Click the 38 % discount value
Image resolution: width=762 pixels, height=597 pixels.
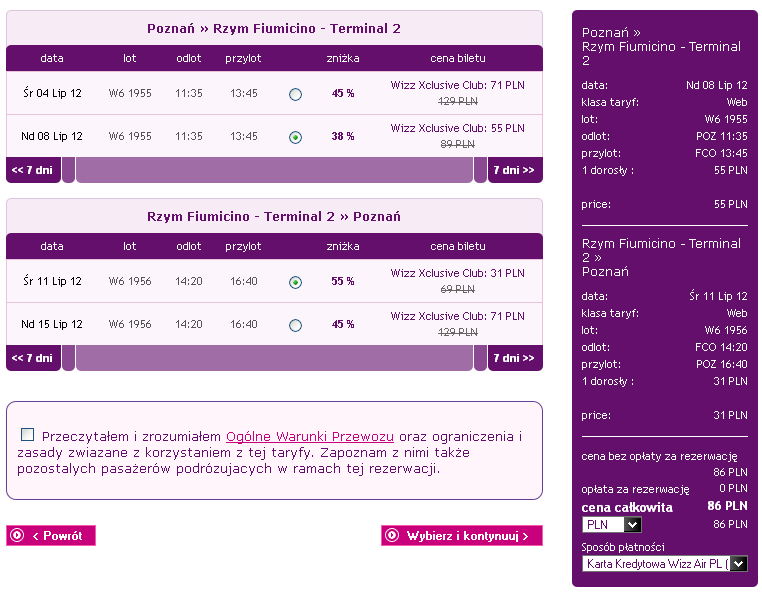pos(343,137)
